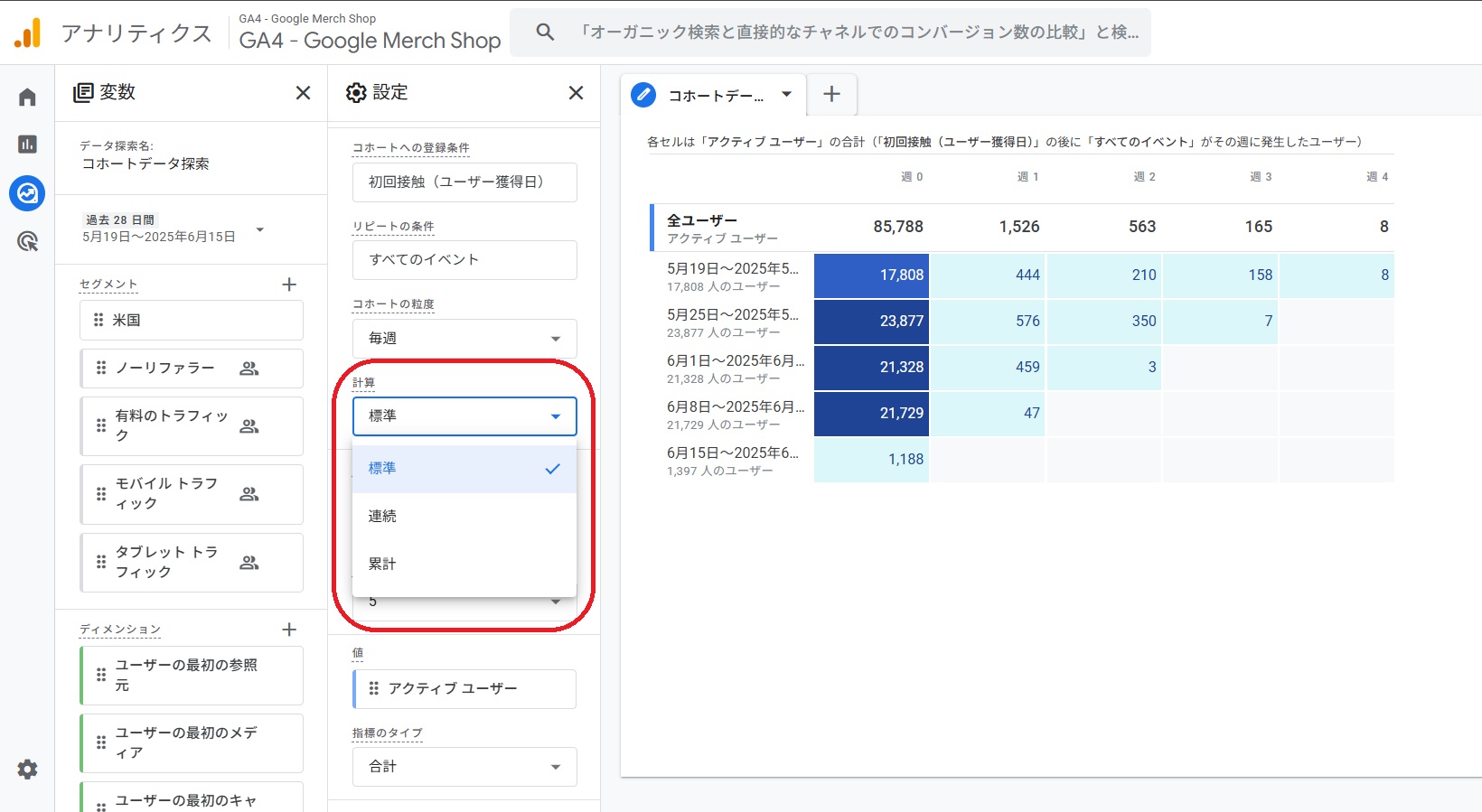This screenshot has height=812, width=1482.
Task: Select the 米国 segment
Action: (x=192, y=320)
